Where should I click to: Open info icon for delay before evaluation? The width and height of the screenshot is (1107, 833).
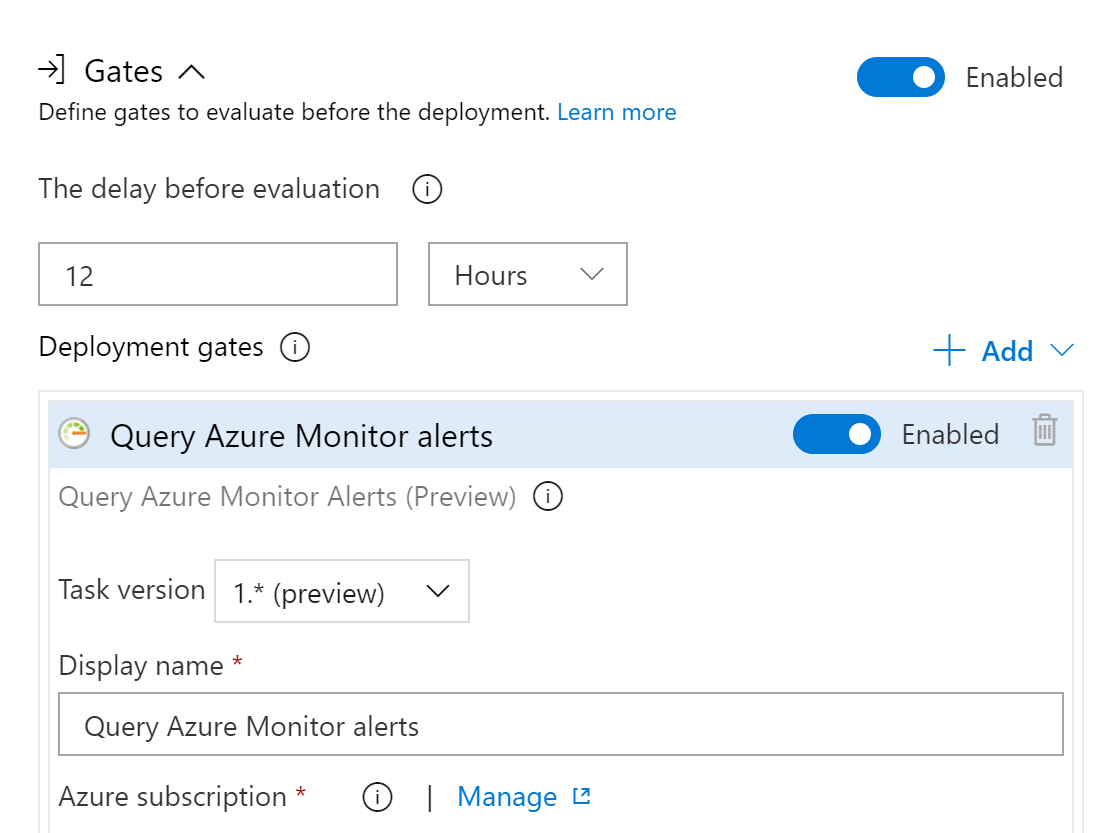coord(427,189)
